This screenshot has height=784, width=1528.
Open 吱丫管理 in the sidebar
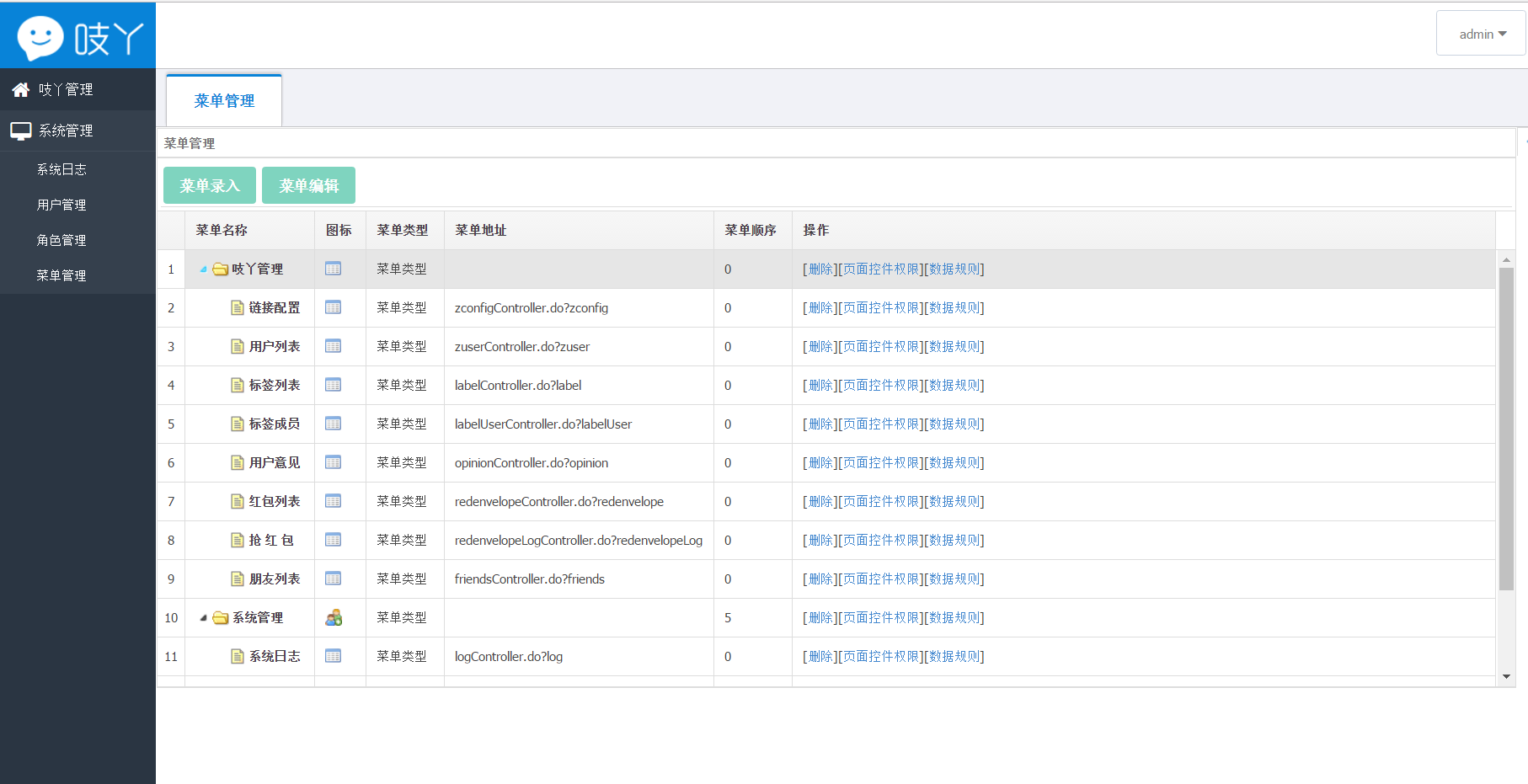(x=77, y=89)
